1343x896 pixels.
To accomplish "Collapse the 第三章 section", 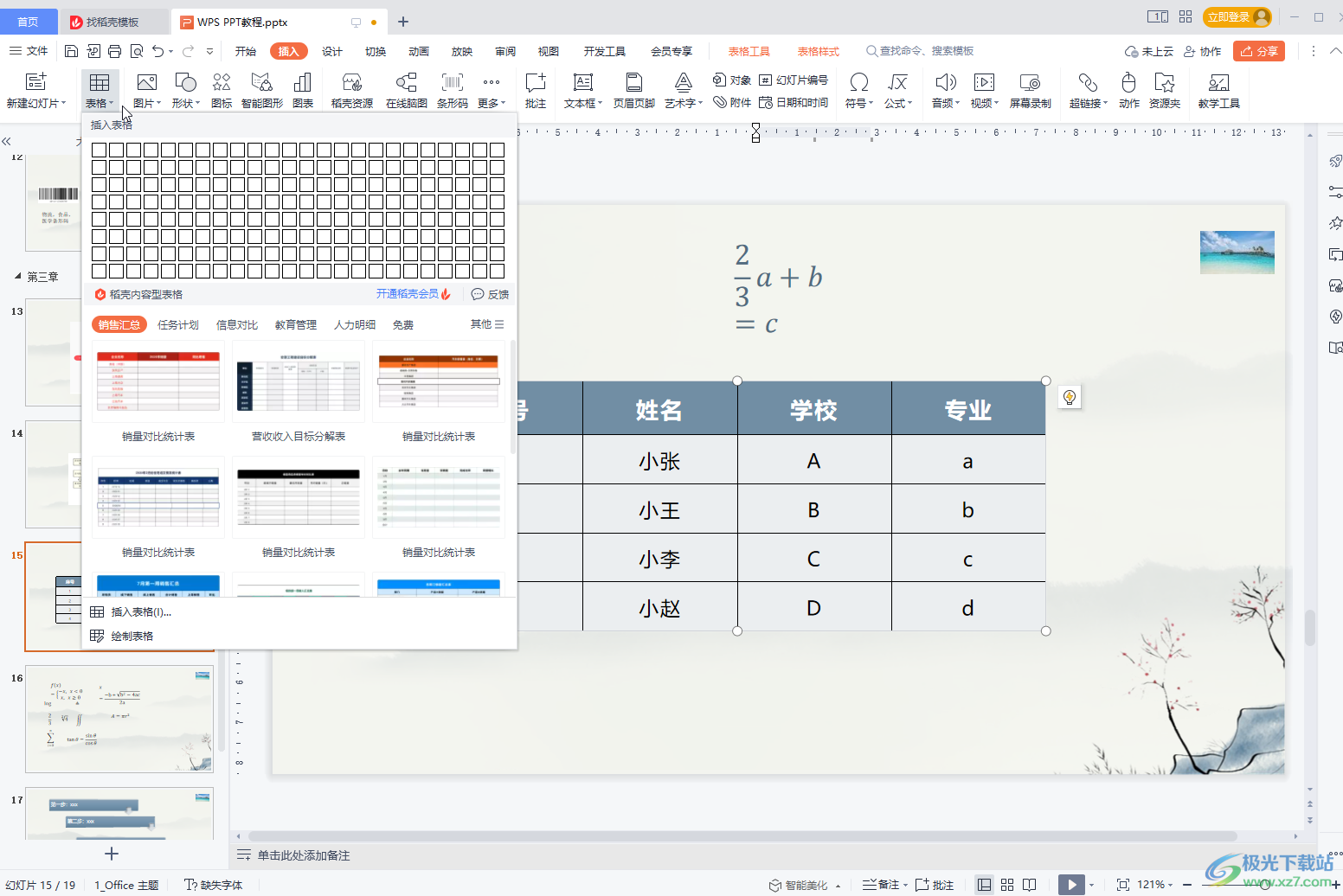I will (x=18, y=277).
